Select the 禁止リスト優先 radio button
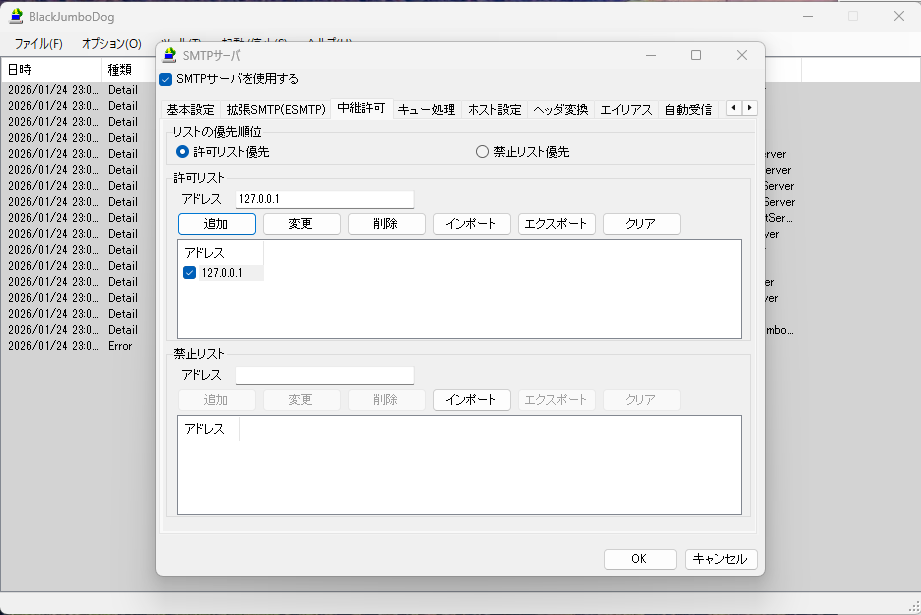This screenshot has width=921, height=615. coord(482,152)
